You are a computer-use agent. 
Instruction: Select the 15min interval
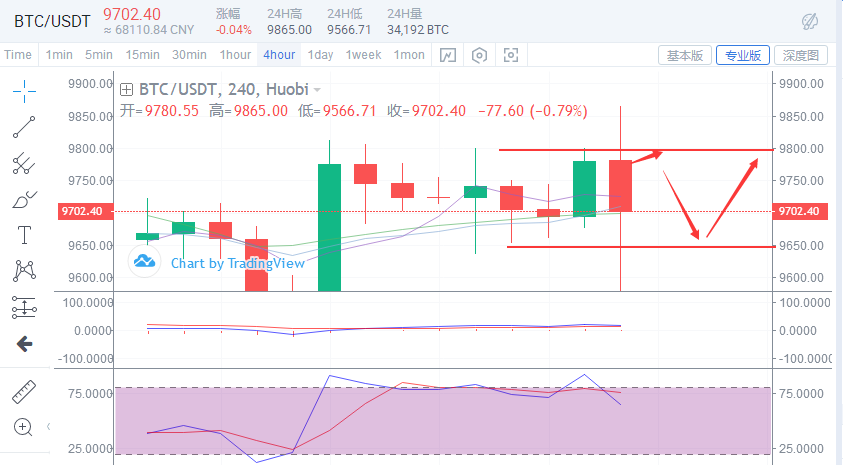[x=143, y=55]
